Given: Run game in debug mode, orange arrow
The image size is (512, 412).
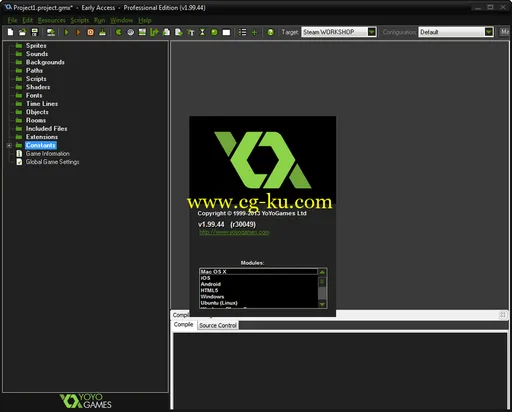Looking at the screenshot, I should [78, 32].
